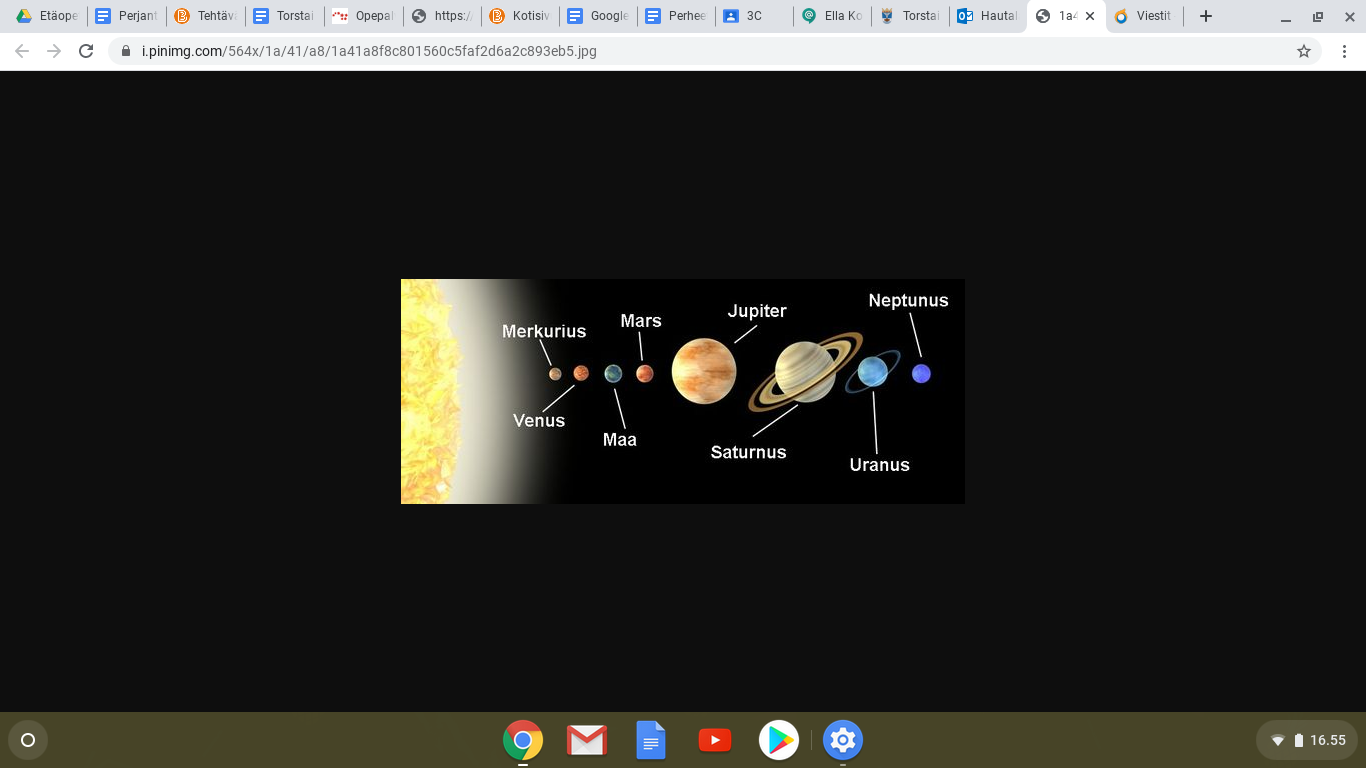Viewport: 1366px width, 768px height.
Task: Go back with the browser back arrow
Action: coord(22,51)
